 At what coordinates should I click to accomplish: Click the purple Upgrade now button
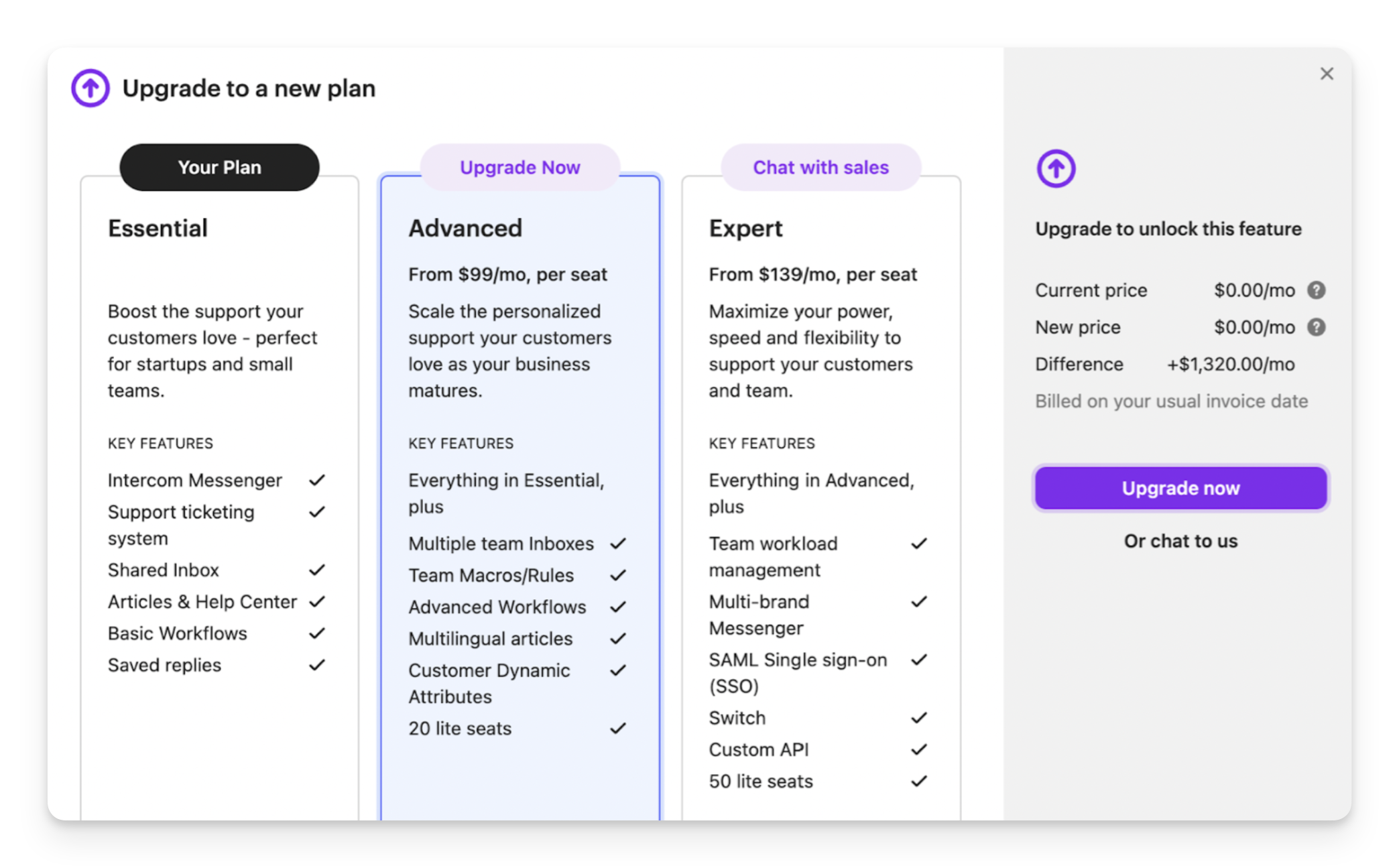(x=1180, y=488)
